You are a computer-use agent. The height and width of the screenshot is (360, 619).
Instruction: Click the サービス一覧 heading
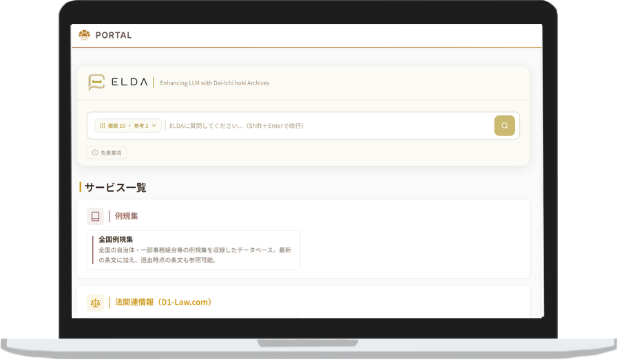click(115, 188)
